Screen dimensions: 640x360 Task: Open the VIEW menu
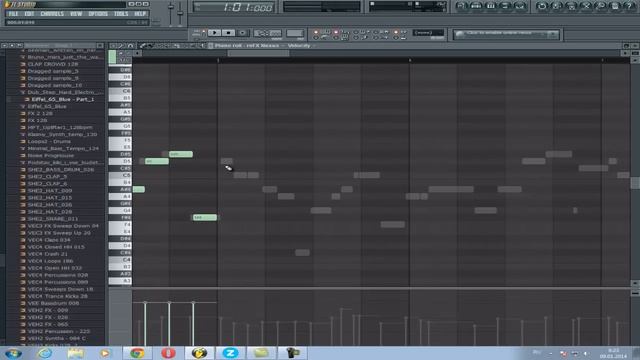[x=76, y=14]
